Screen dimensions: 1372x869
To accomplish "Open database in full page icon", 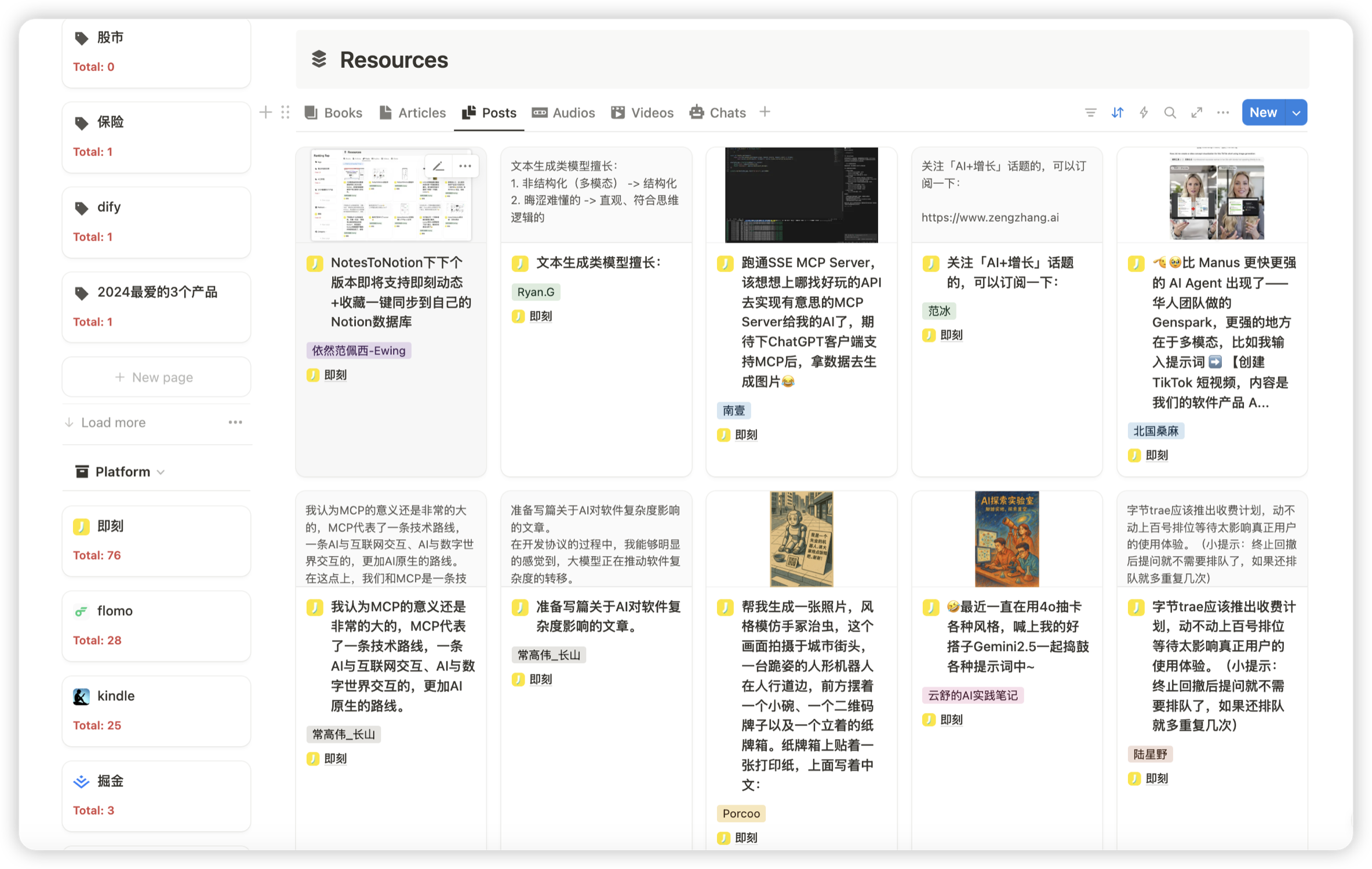I will 1196,112.
